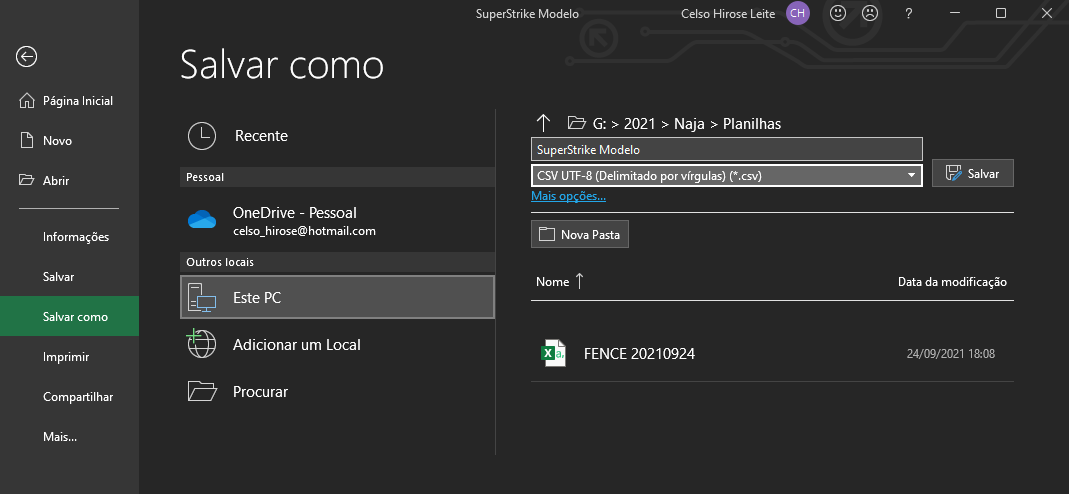The image size is (1069, 494).
Task: Open the file type dropdown CSV UTF-8
Action: 727,175
